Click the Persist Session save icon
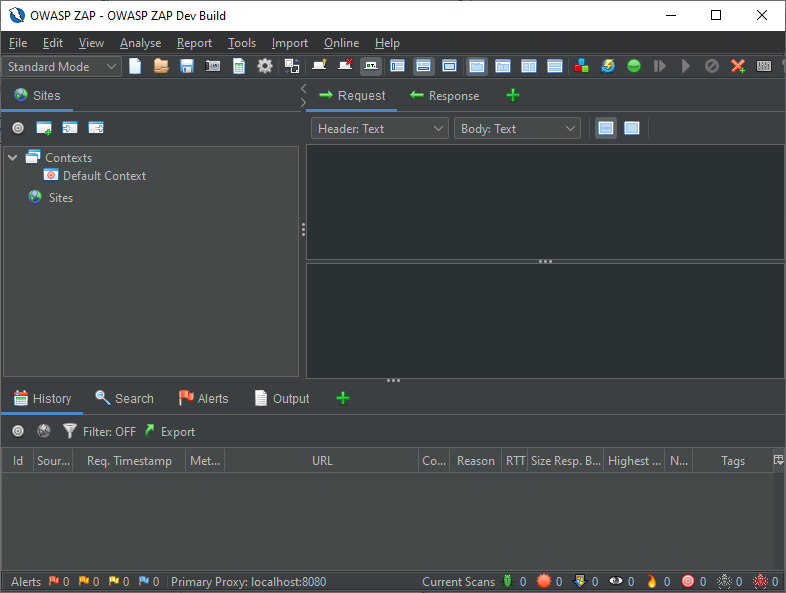786x593 pixels. click(x=187, y=66)
